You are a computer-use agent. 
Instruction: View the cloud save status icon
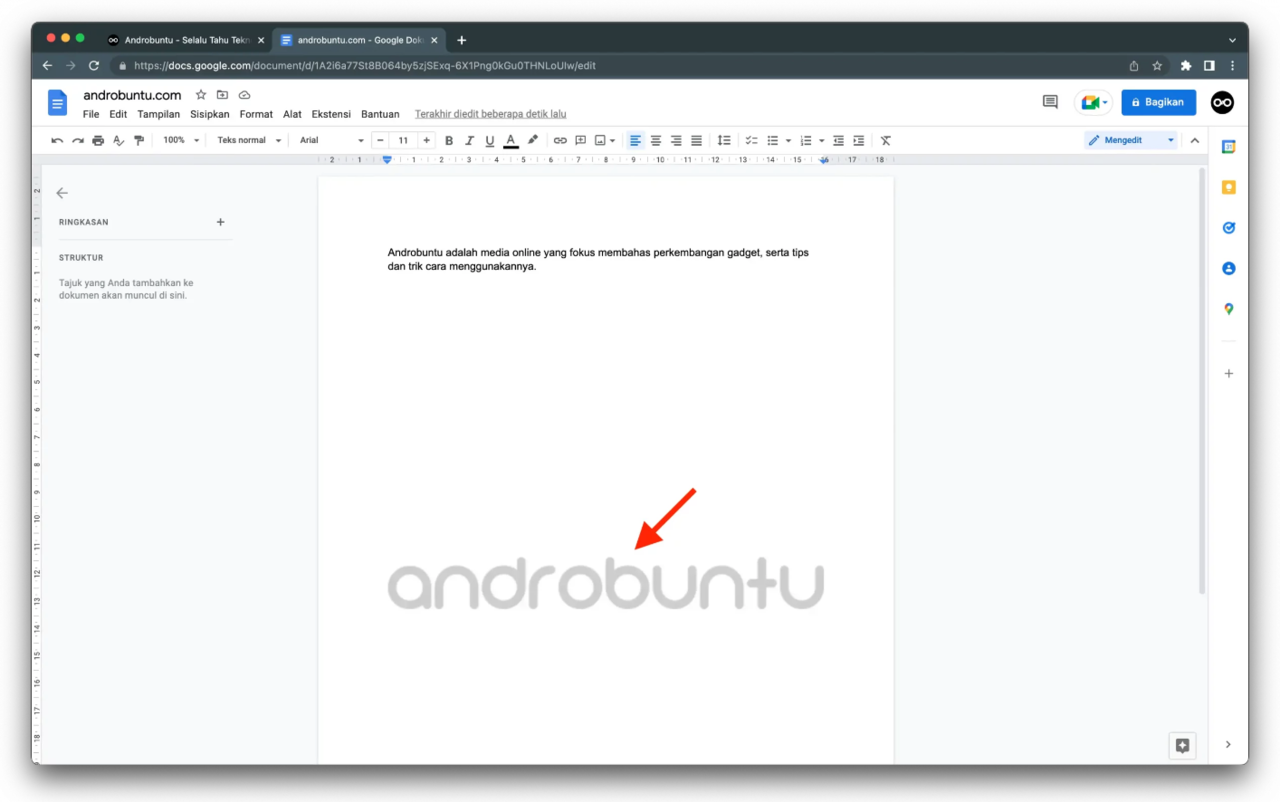244,95
